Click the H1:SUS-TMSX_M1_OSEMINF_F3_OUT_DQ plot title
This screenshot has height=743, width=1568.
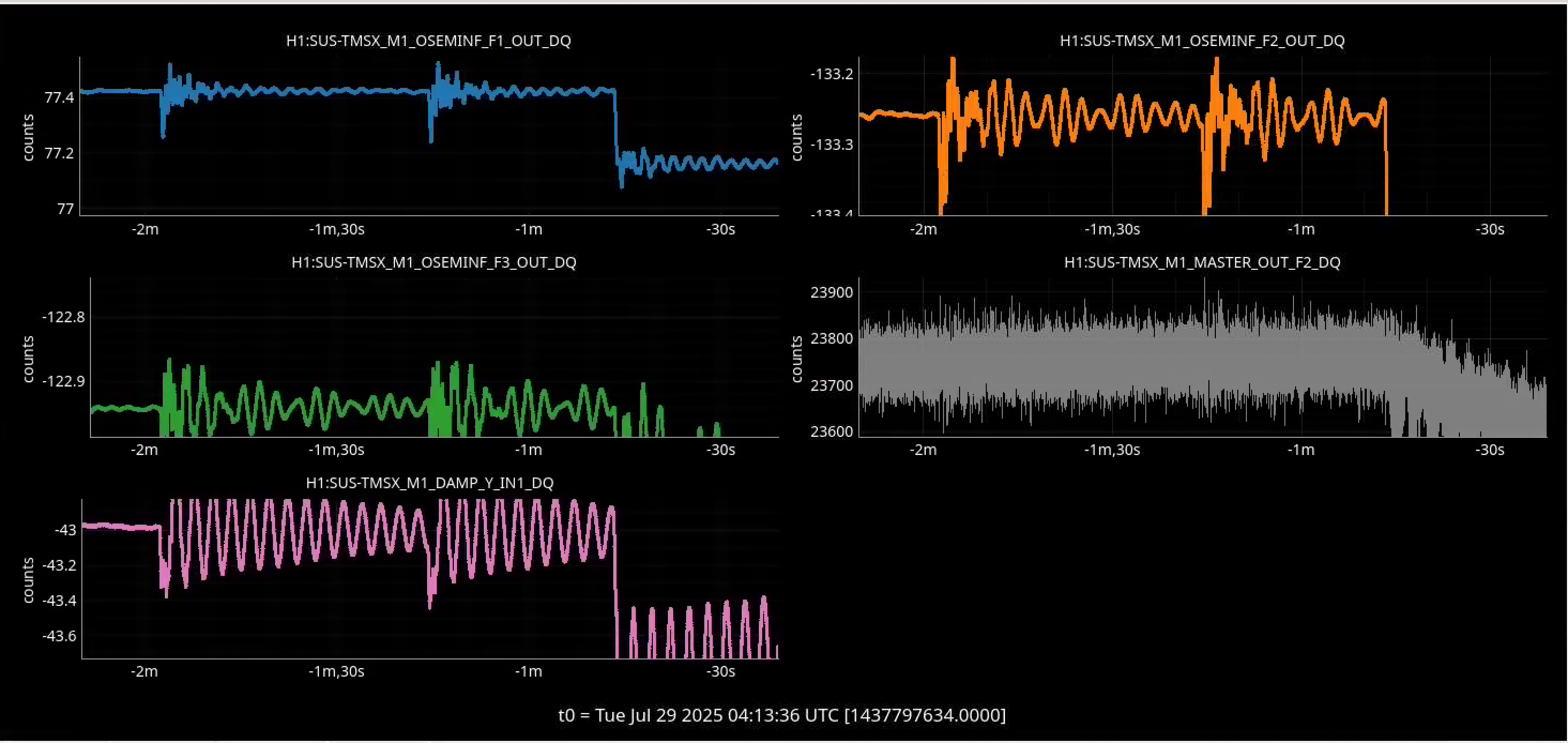(433, 262)
